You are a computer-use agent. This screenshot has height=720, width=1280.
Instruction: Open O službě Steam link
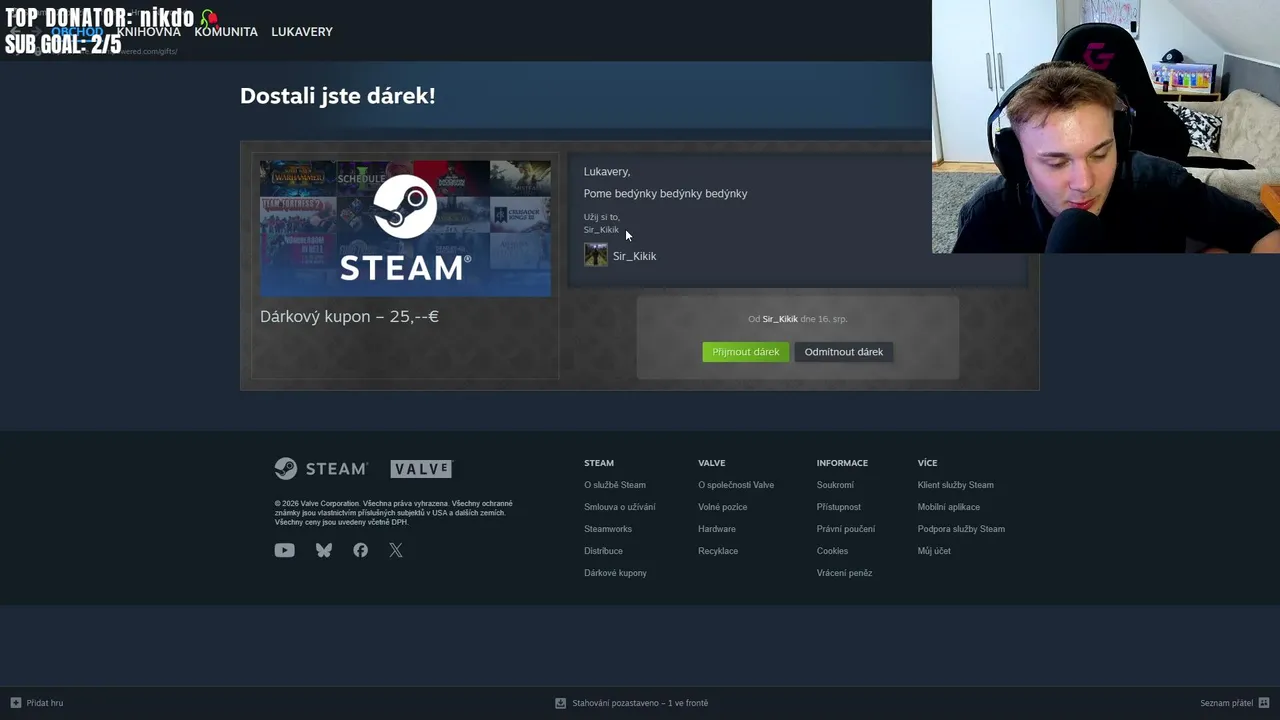coord(615,485)
